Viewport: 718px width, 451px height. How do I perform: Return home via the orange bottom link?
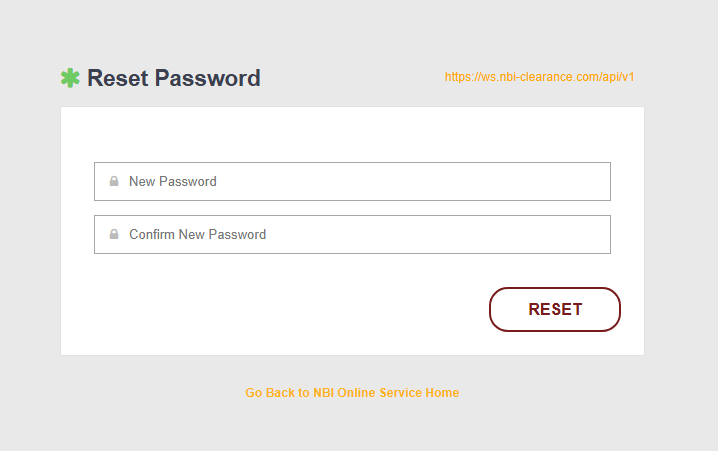pyautogui.click(x=352, y=393)
